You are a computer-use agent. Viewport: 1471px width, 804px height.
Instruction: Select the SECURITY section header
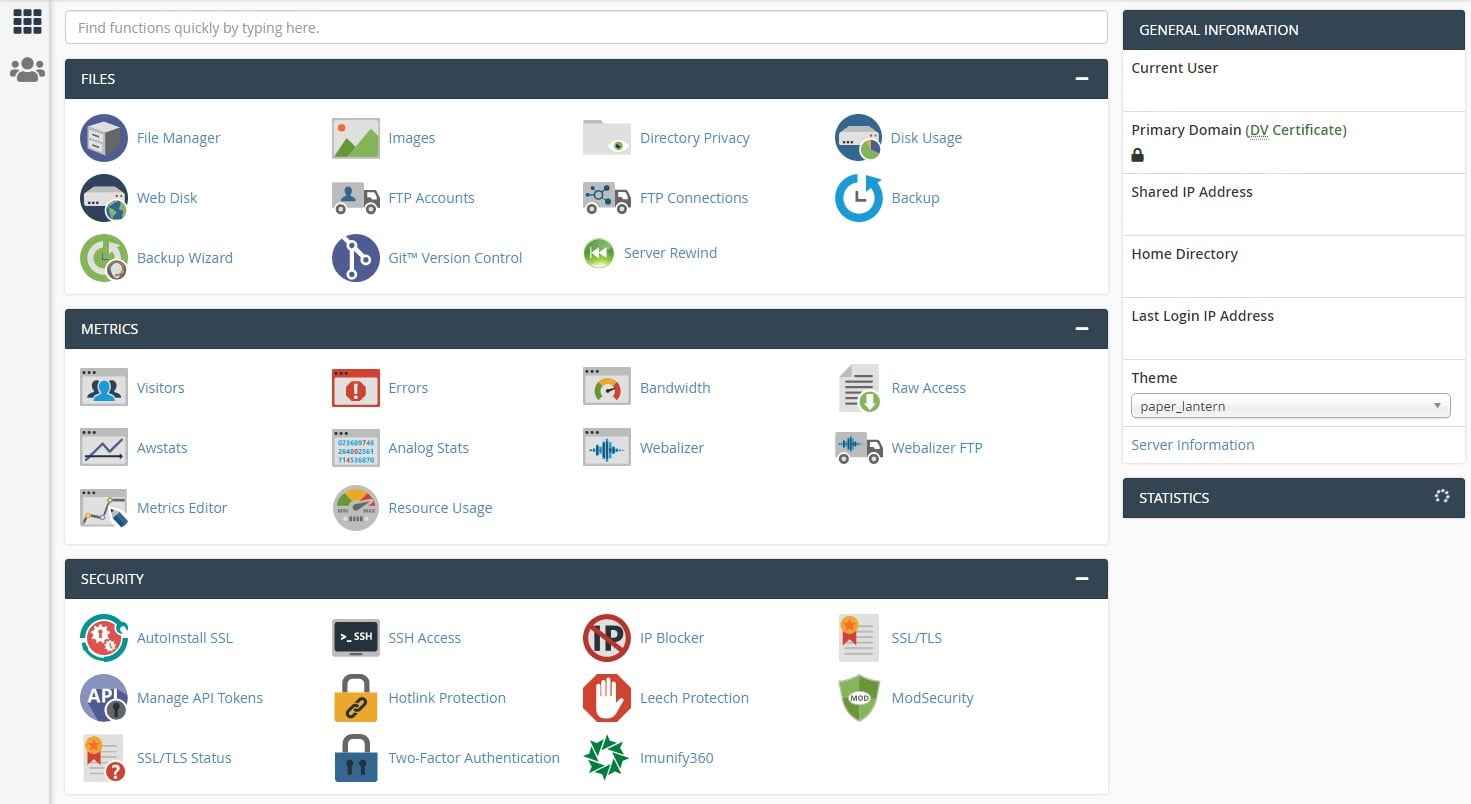[112, 578]
